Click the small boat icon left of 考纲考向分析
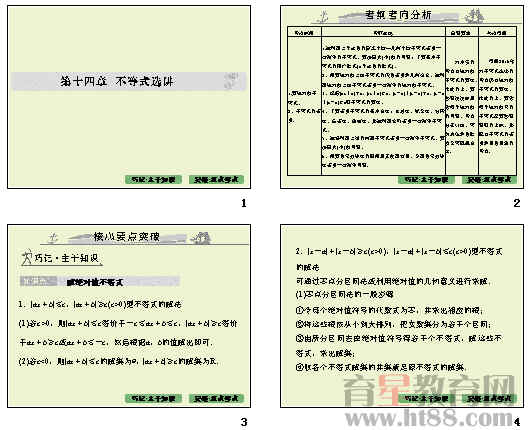This screenshot has width=530, height=430. click(323, 17)
